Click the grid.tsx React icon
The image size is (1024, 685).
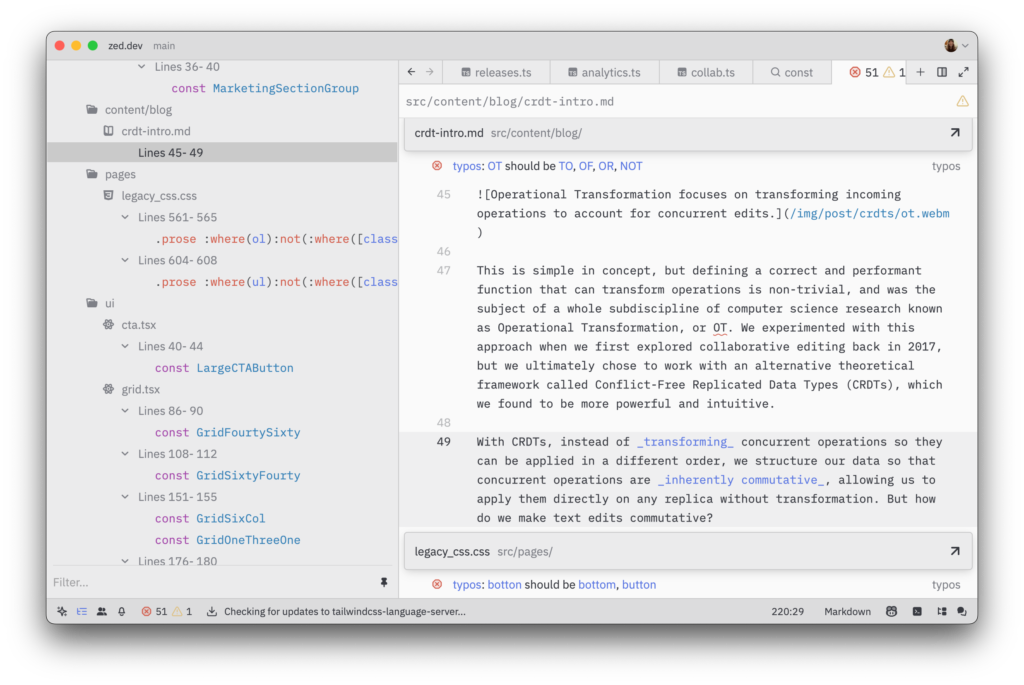(x=108, y=389)
